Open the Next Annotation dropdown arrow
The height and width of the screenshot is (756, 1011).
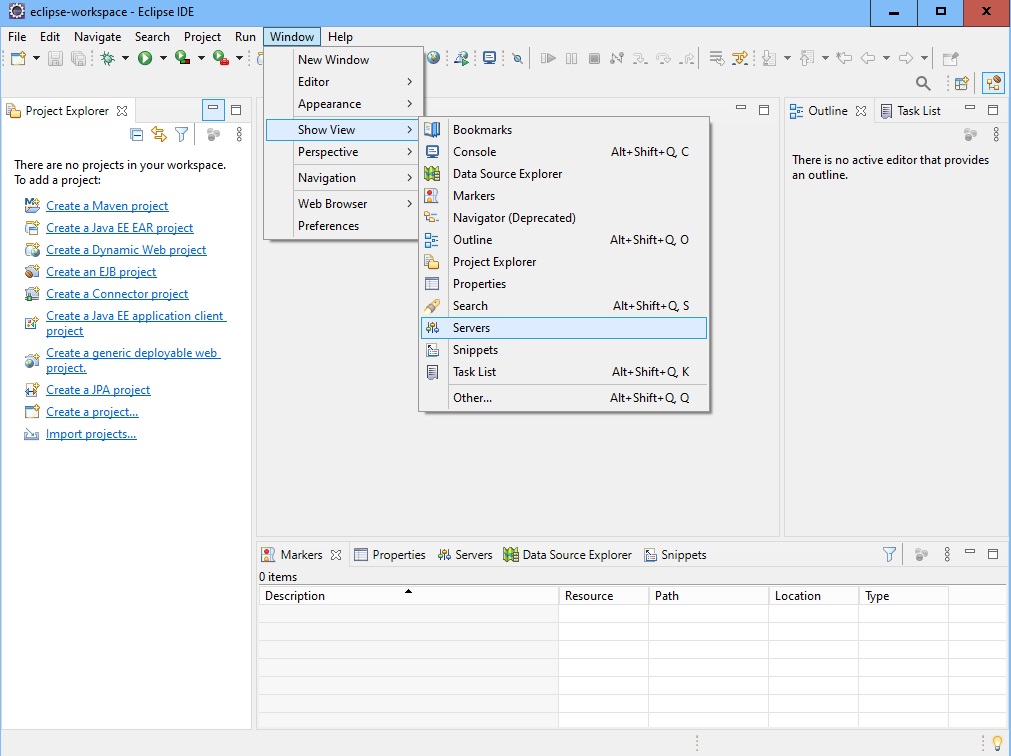[787, 59]
